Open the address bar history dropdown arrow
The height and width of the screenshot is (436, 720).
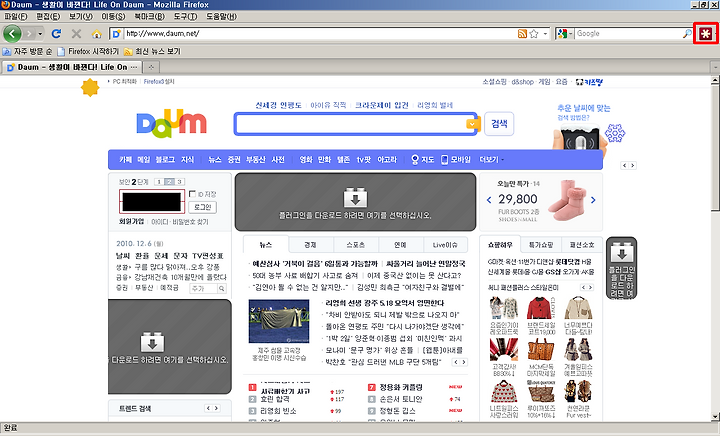click(546, 34)
